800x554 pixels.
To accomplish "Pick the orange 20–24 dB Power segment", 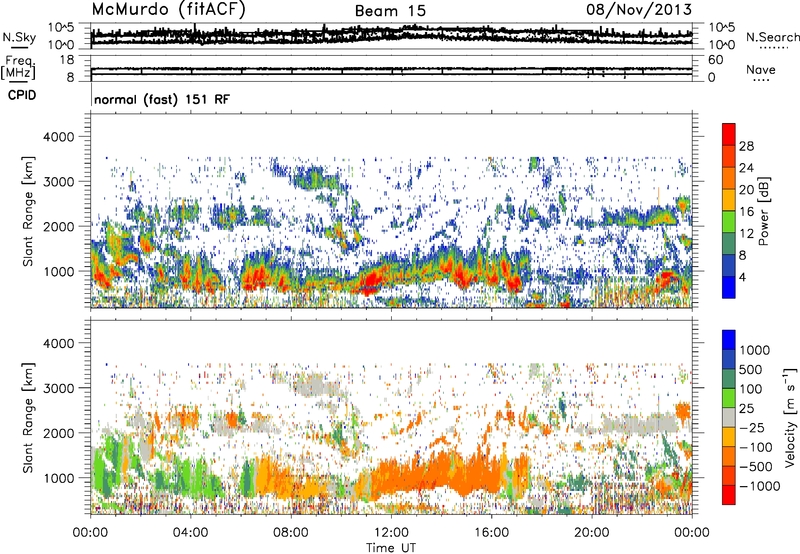I will (x=729, y=178).
